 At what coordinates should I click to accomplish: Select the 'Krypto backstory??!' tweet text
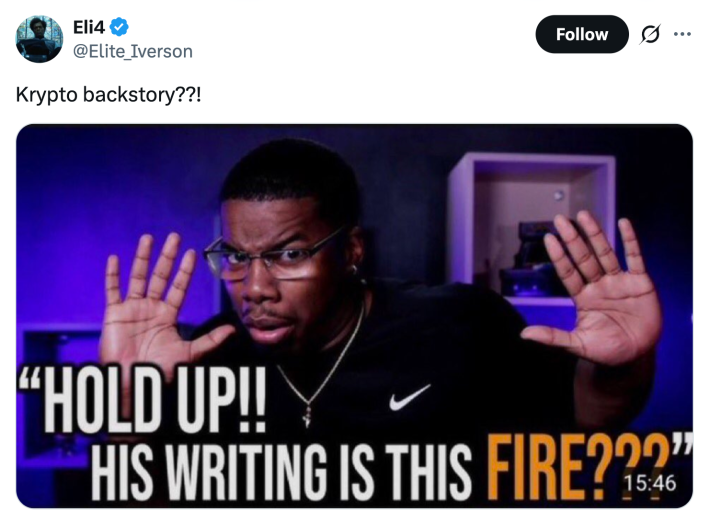coord(108,95)
